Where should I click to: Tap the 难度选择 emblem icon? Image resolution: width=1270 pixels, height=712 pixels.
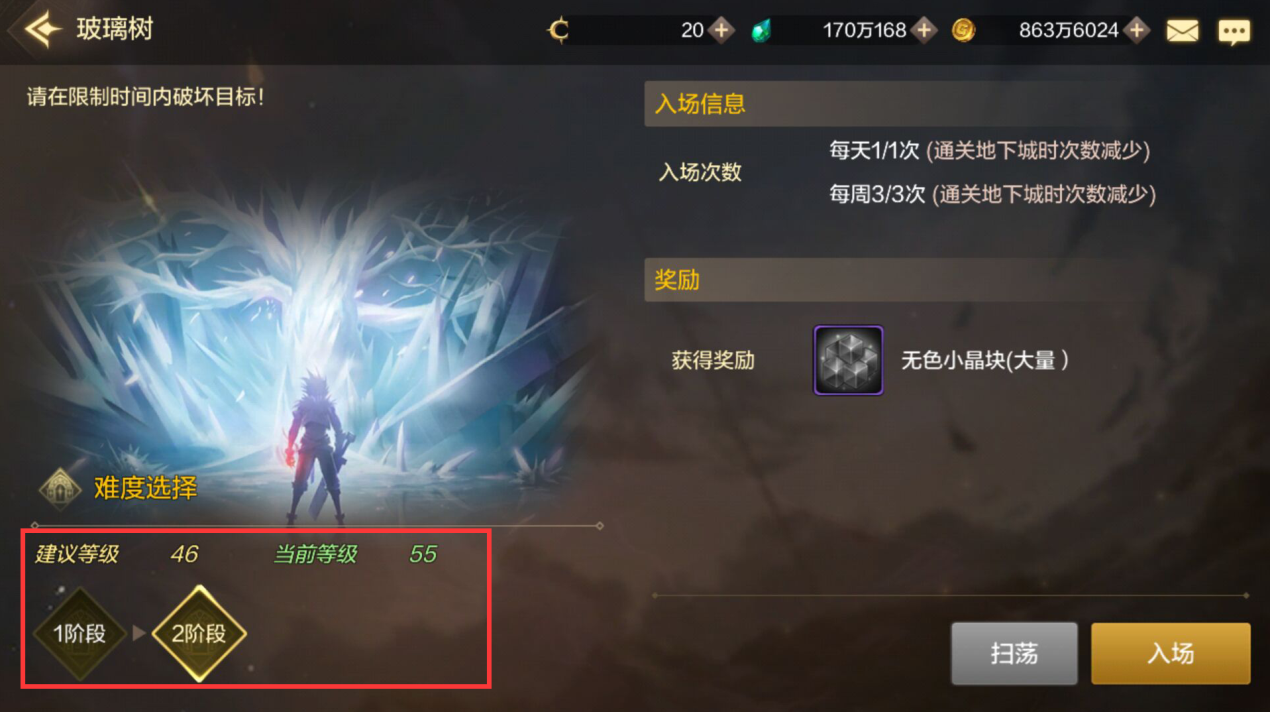coord(60,488)
